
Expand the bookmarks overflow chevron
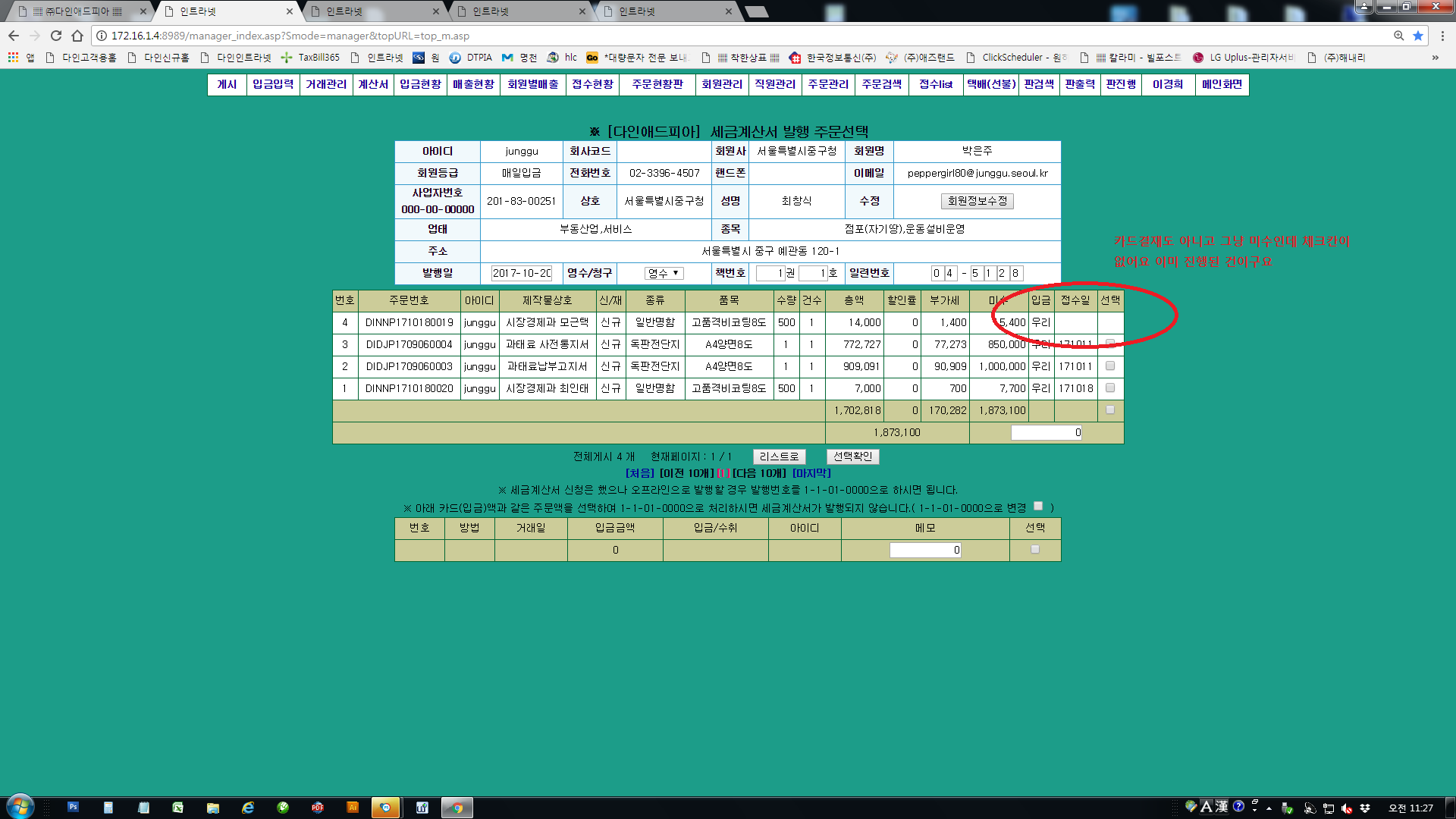1435,58
